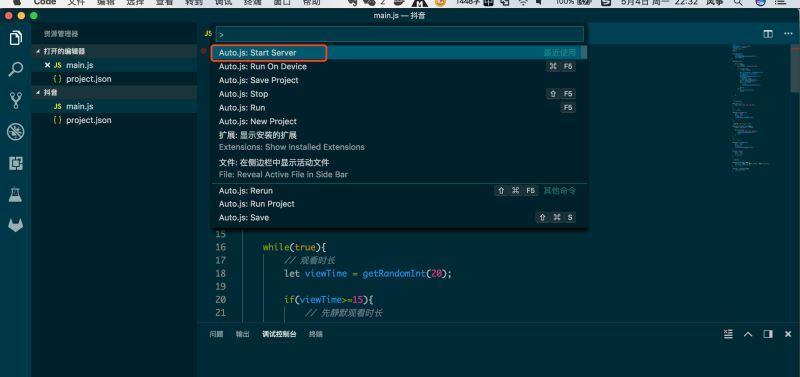Click the command palette list scrollbar
The width and height of the screenshot is (800, 377).
(585, 53)
